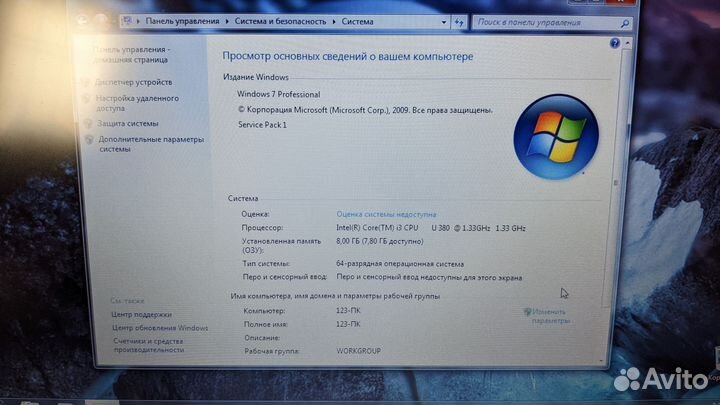
Task: Click the Система и безопасность breadcrumb
Action: (x=280, y=22)
